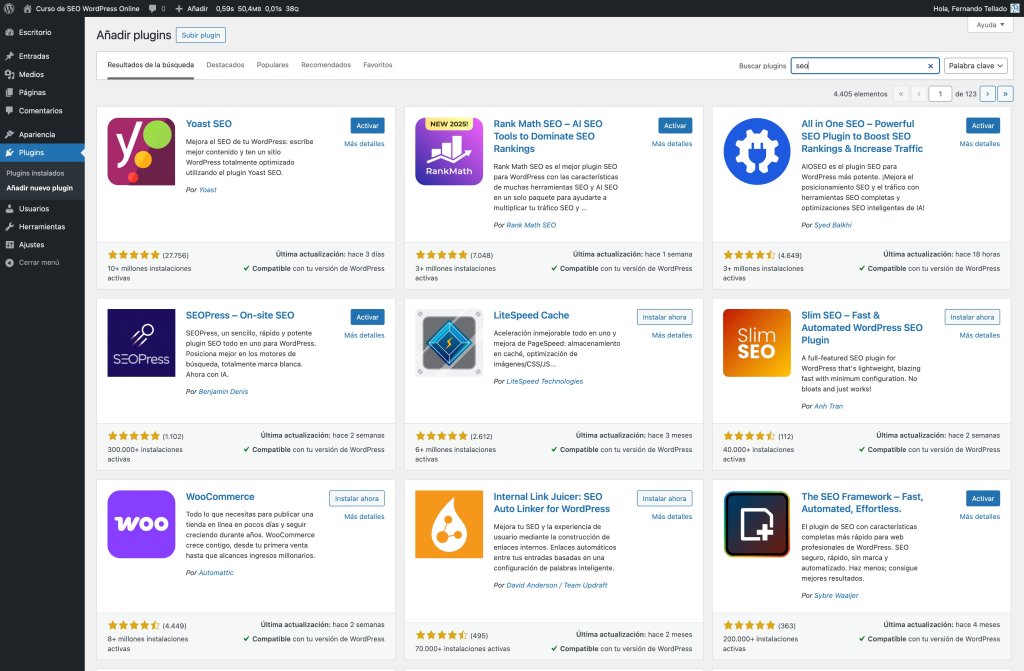Open user avatar next to Hola, Fernando Tellado
Viewport: 1024px width, 671px height.
1014,8
